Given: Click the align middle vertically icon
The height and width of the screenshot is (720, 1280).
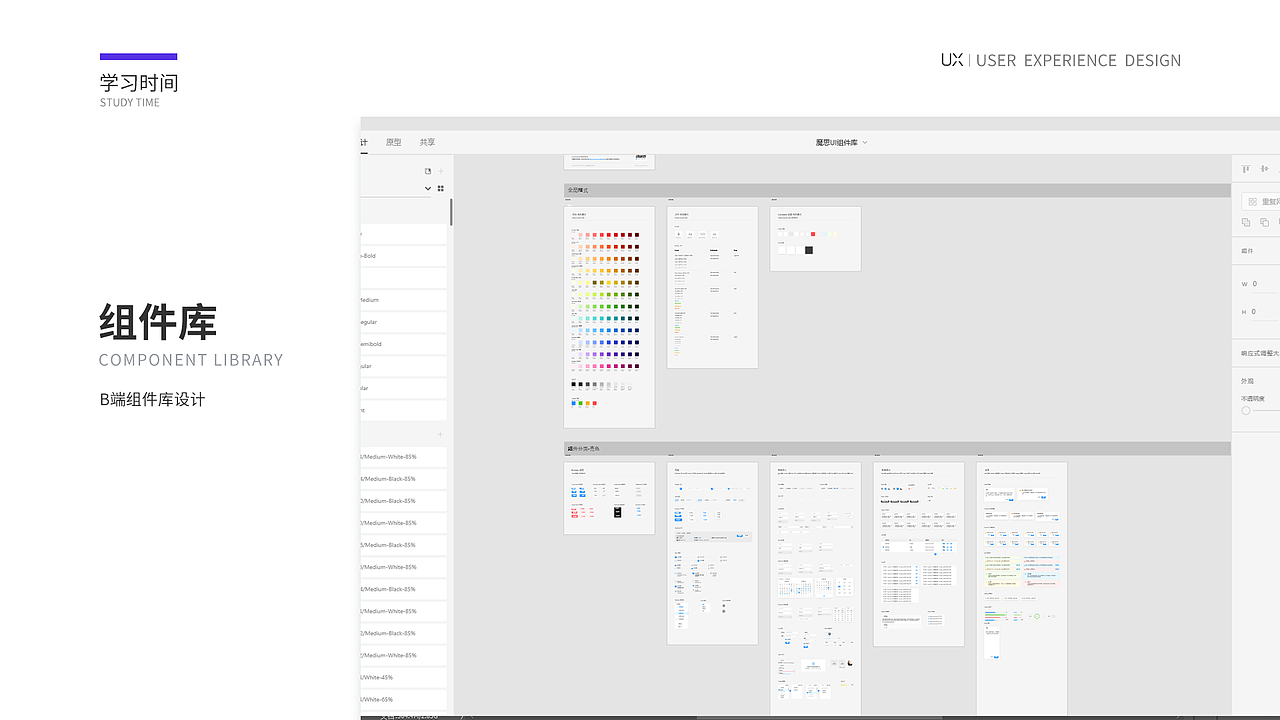Looking at the screenshot, I should pos(1264,170).
